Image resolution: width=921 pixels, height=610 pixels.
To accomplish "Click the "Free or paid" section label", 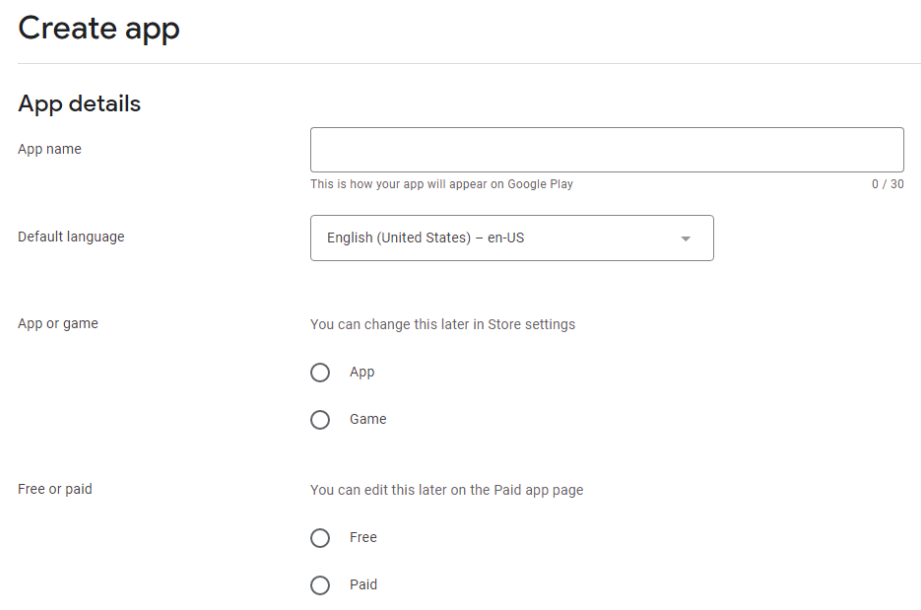I will tap(55, 489).
